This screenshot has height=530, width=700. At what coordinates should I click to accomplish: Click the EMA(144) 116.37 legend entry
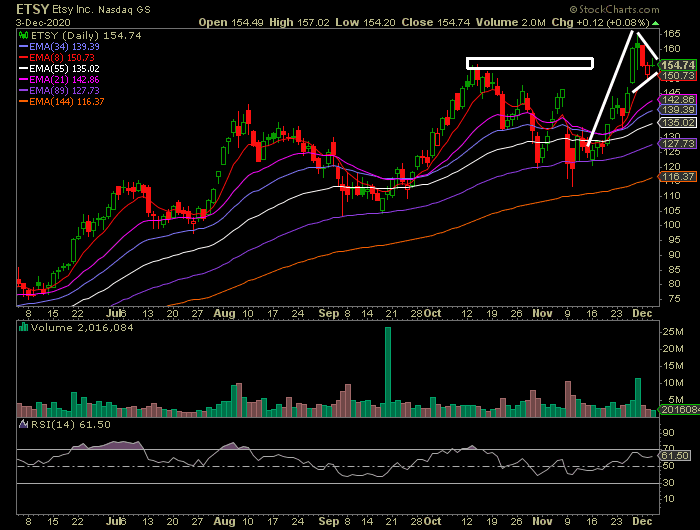62,102
